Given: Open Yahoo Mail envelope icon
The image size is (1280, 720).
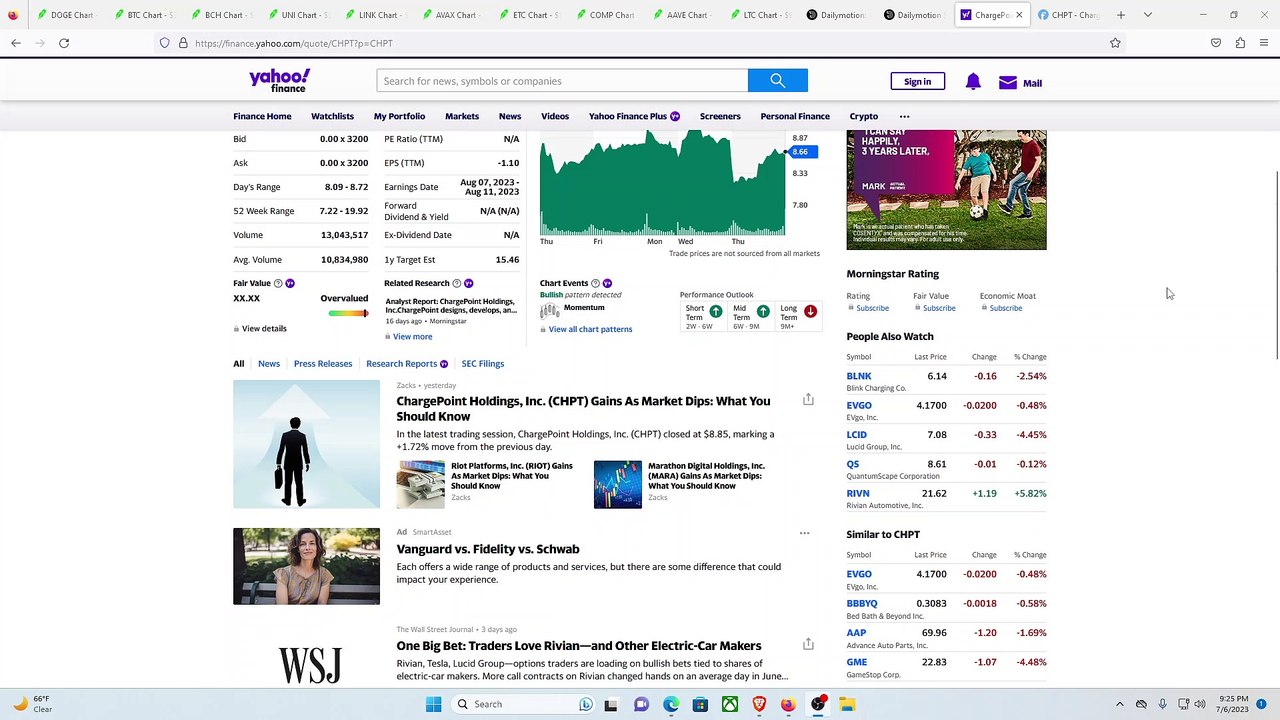Looking at the screenshot, I should tap(1008, 83).
